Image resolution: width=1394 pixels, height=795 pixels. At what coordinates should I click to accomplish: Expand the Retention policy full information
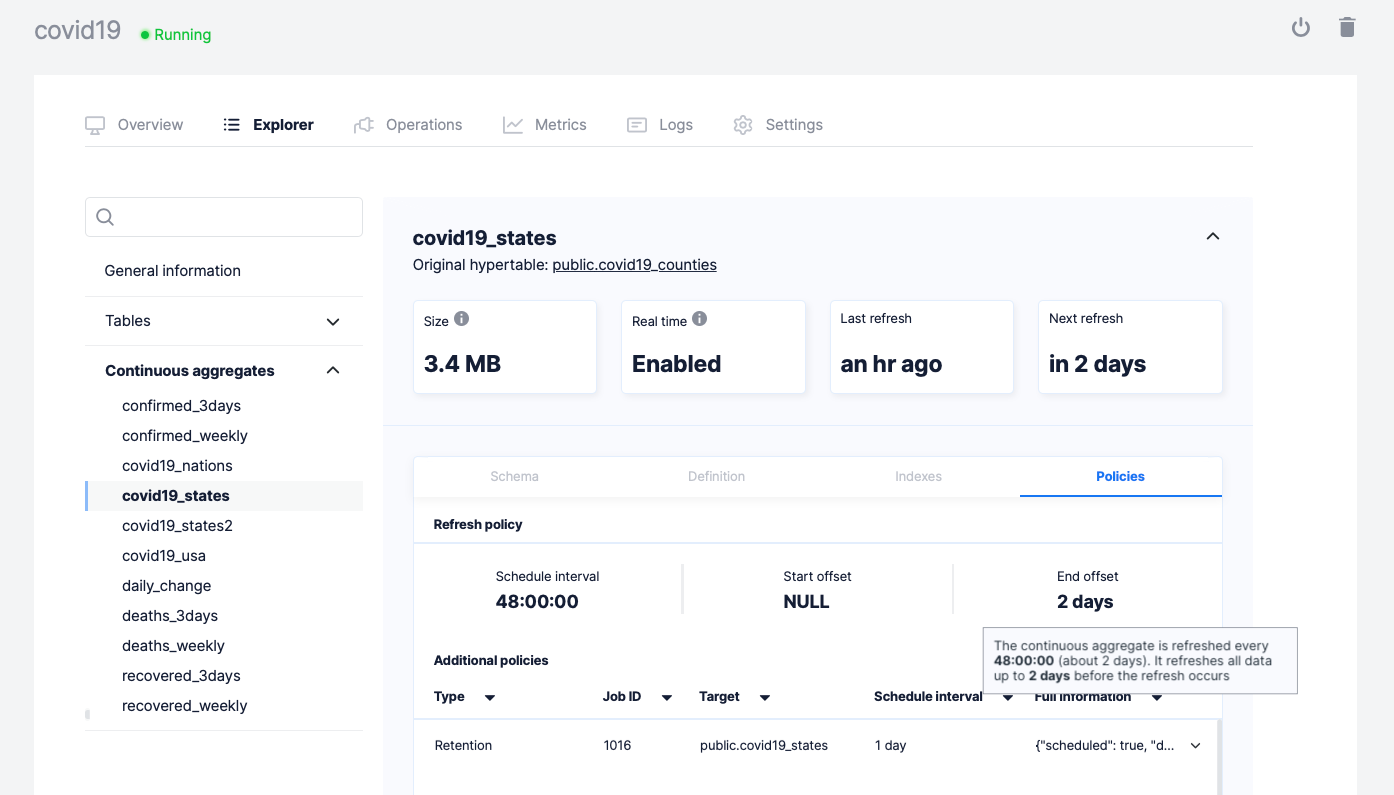pyautogui.click(x=1195, y=746)
